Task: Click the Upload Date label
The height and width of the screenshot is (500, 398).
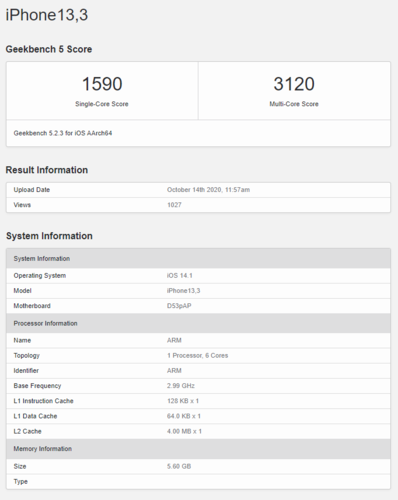Action: pyautogui.click(x=32, y=190)
